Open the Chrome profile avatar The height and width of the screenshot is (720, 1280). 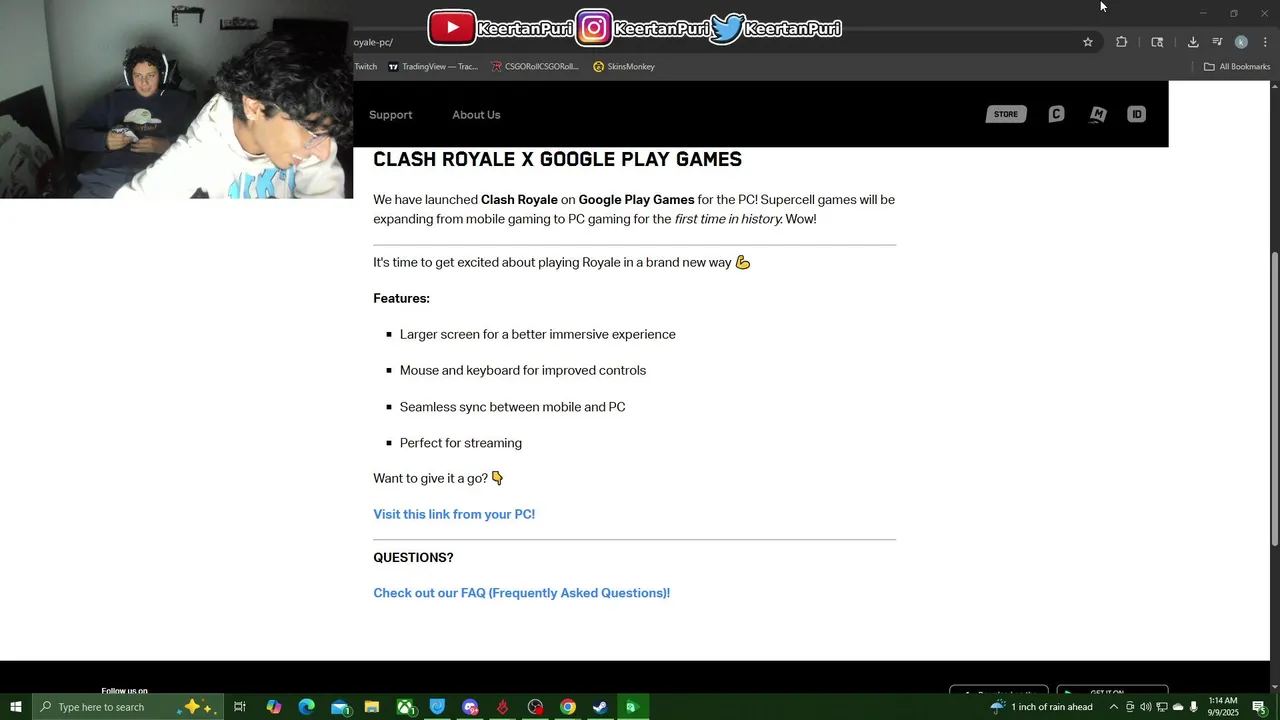pos(1241,42)
